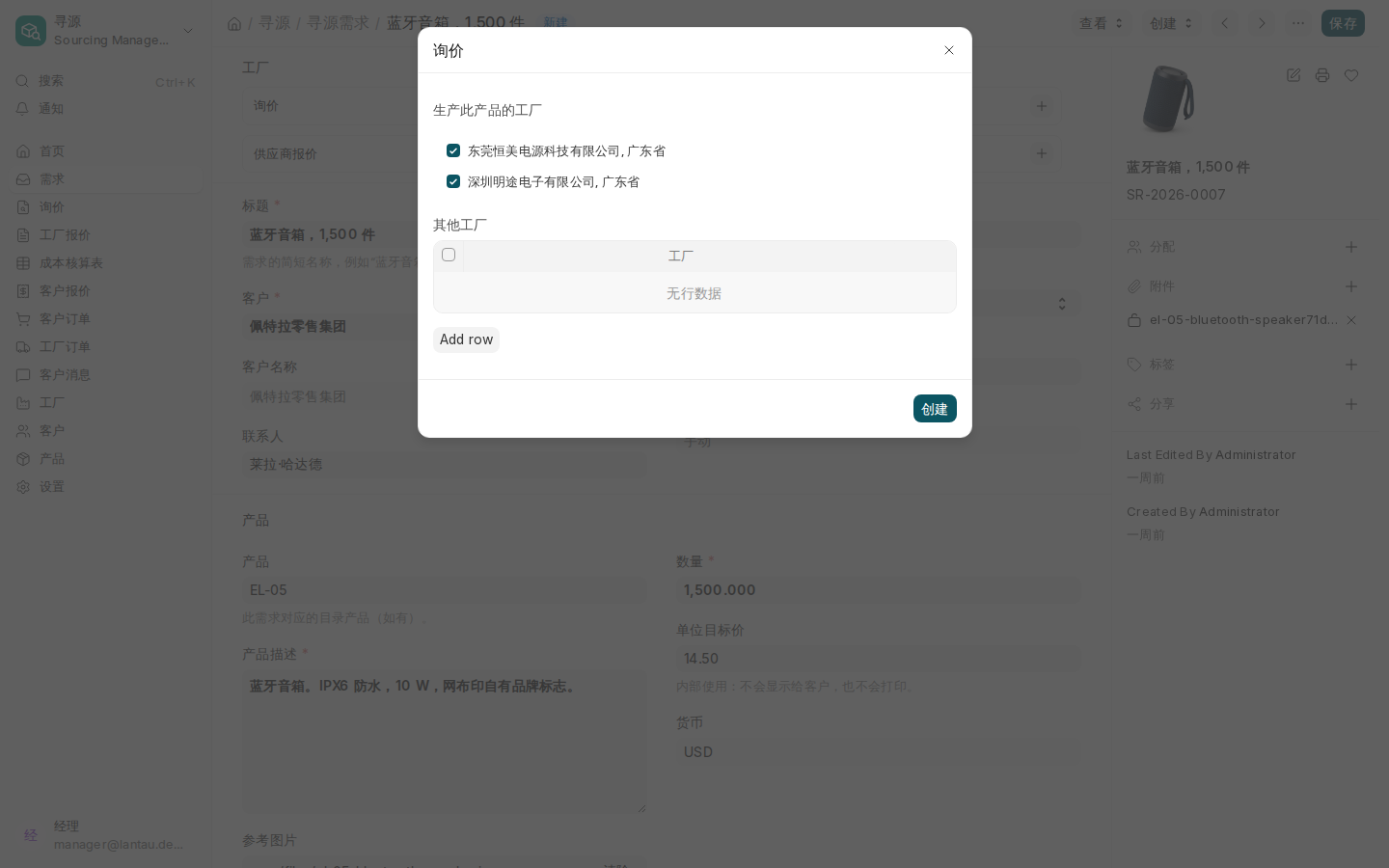This screenshot has height=868, width=1389.
Task: Click the 货币 field showing USD
Action: click(878, 752)
